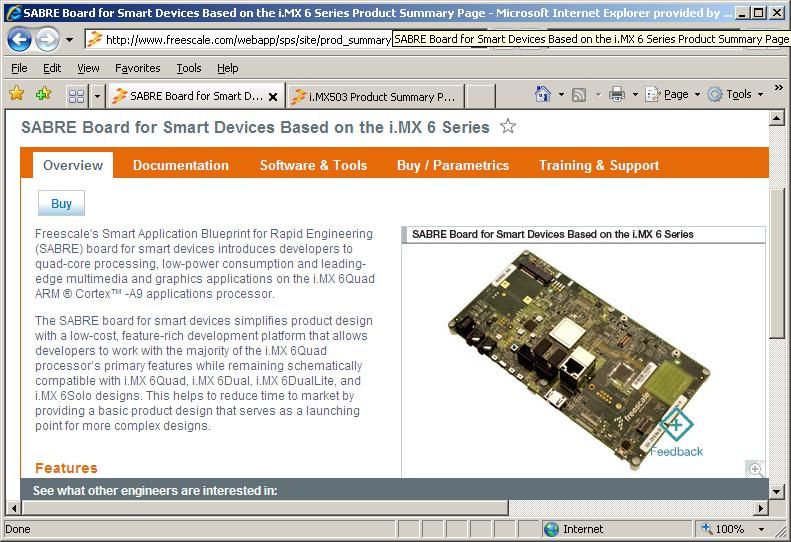The width and height of the screenshot is (791, 542).
Task: Switch to the Documentation tab
Action: 181,165
